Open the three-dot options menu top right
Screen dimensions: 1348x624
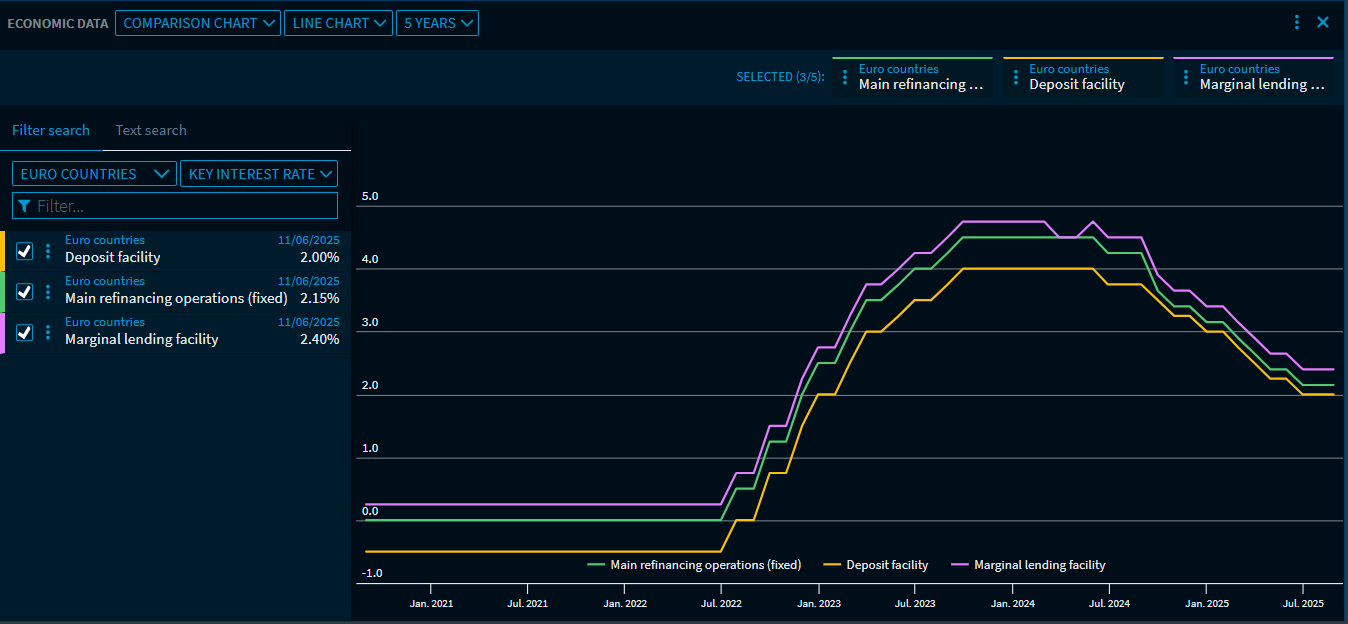[x=1297, y=21]
